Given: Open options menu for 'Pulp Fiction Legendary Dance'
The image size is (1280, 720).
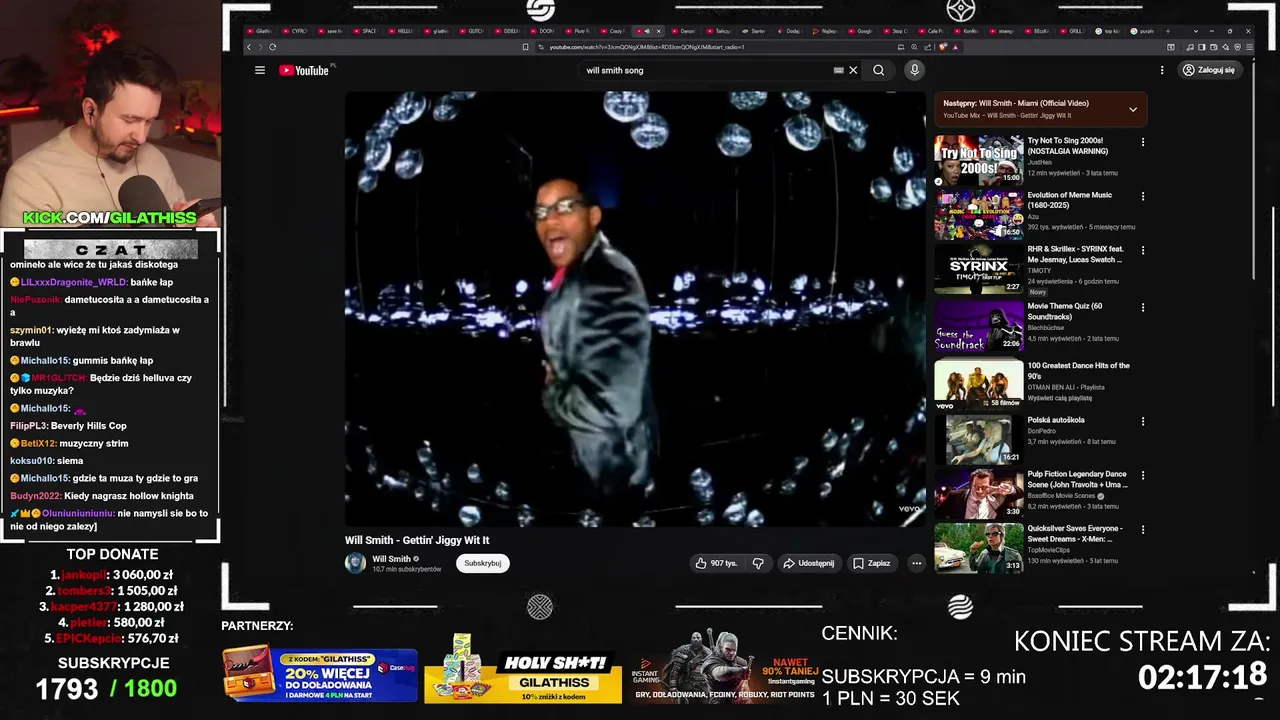Looking at the screenshot, I should [1143, 475].
